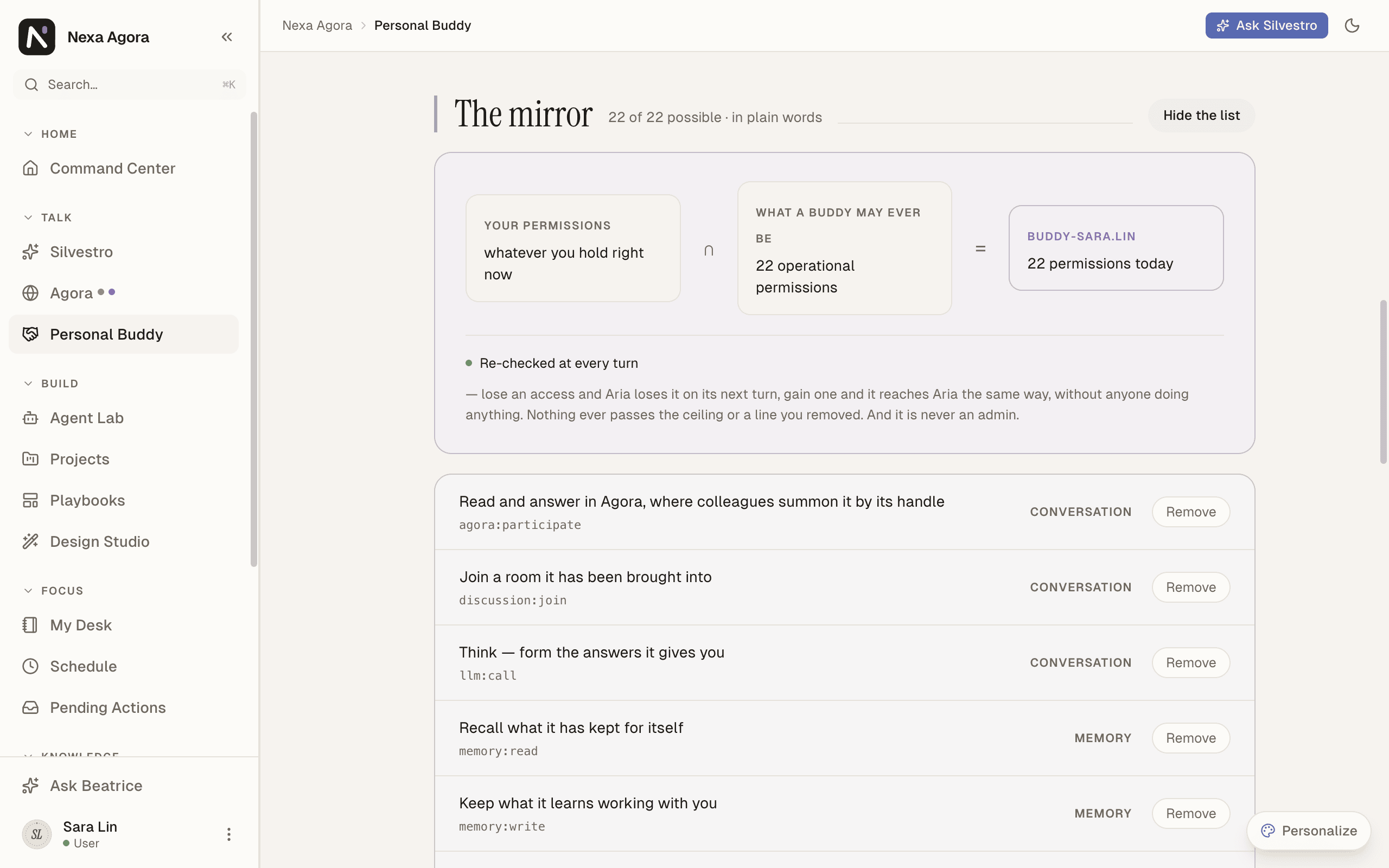
Task: Toggle dark mode with moon icon
Action: (x=1352, y=25)
